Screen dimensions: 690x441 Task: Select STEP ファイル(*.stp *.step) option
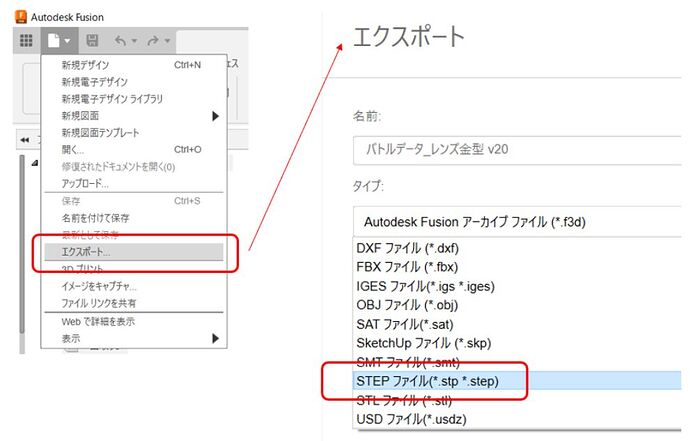(517, 381)
